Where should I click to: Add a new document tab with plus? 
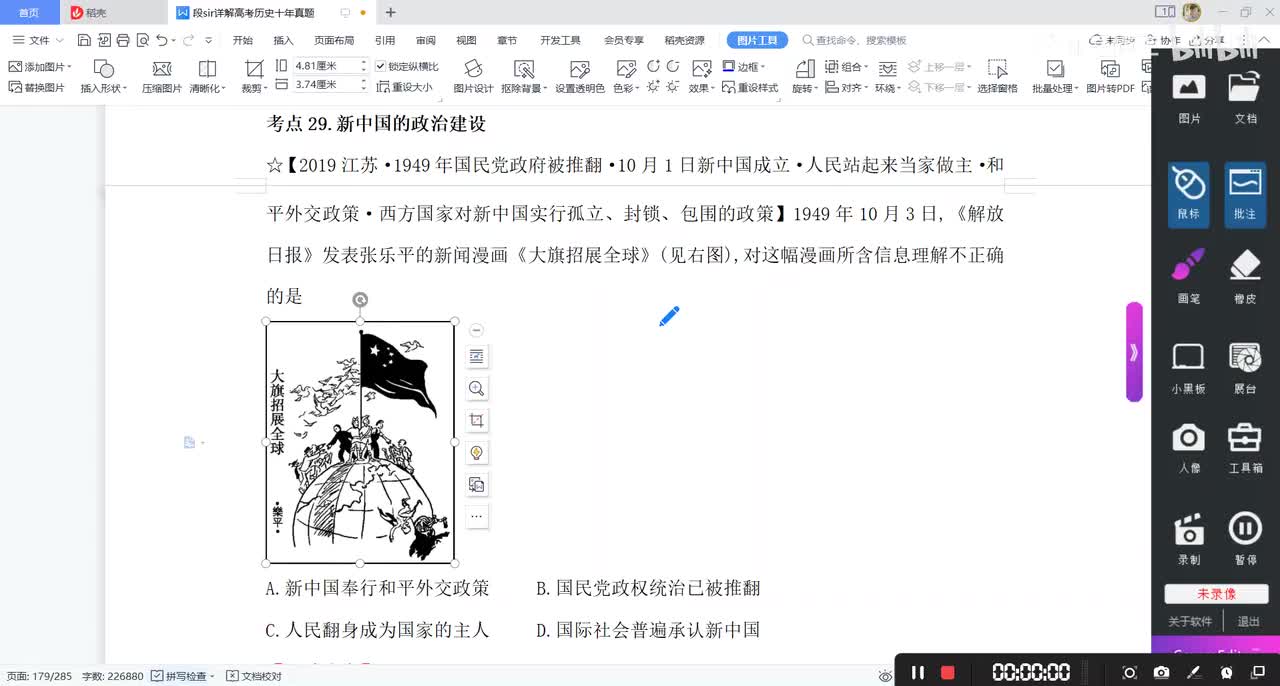[x=390, y=13]
